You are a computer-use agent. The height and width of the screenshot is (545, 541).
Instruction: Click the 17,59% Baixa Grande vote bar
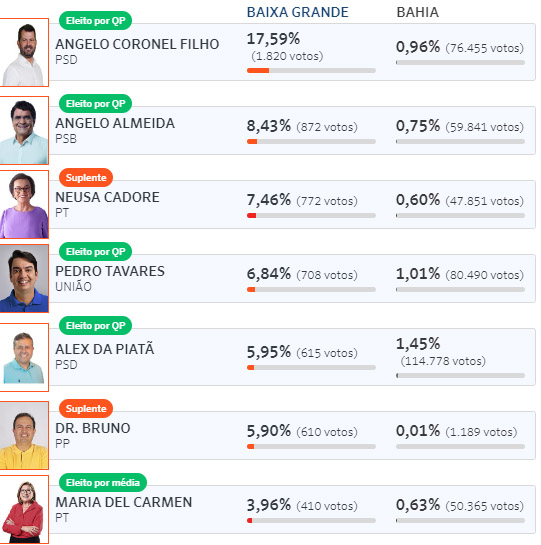pyautogui.click(x=311, y=71)
